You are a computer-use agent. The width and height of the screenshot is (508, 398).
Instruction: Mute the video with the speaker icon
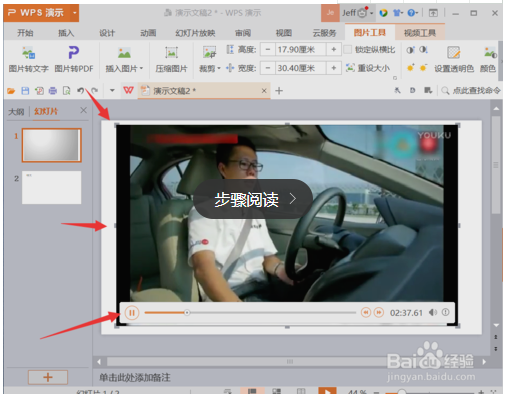point(433,312)
